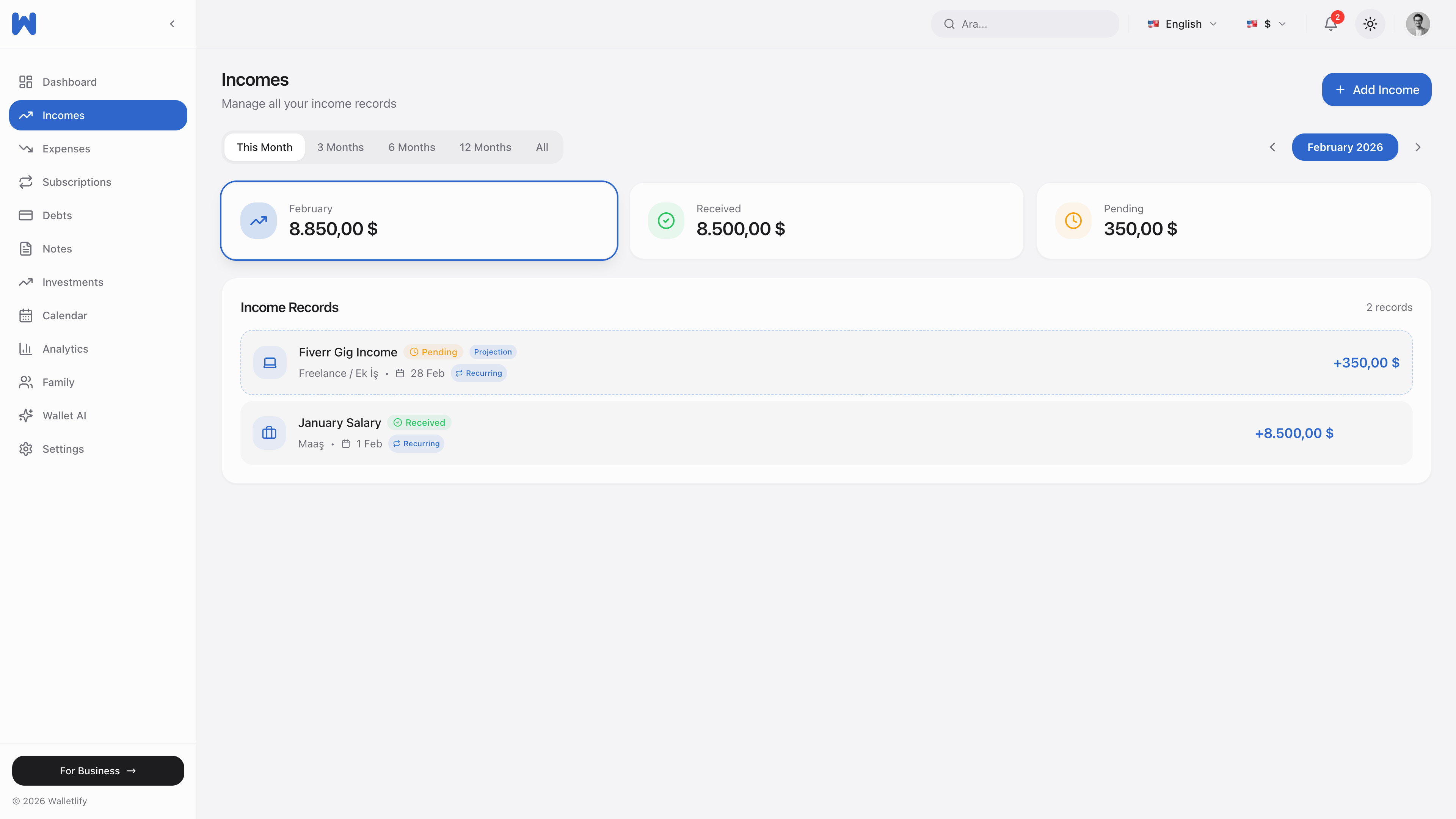Open the currency dollar dropdown
Viewport: 1456px width, 819px height.
(1266, 24)
